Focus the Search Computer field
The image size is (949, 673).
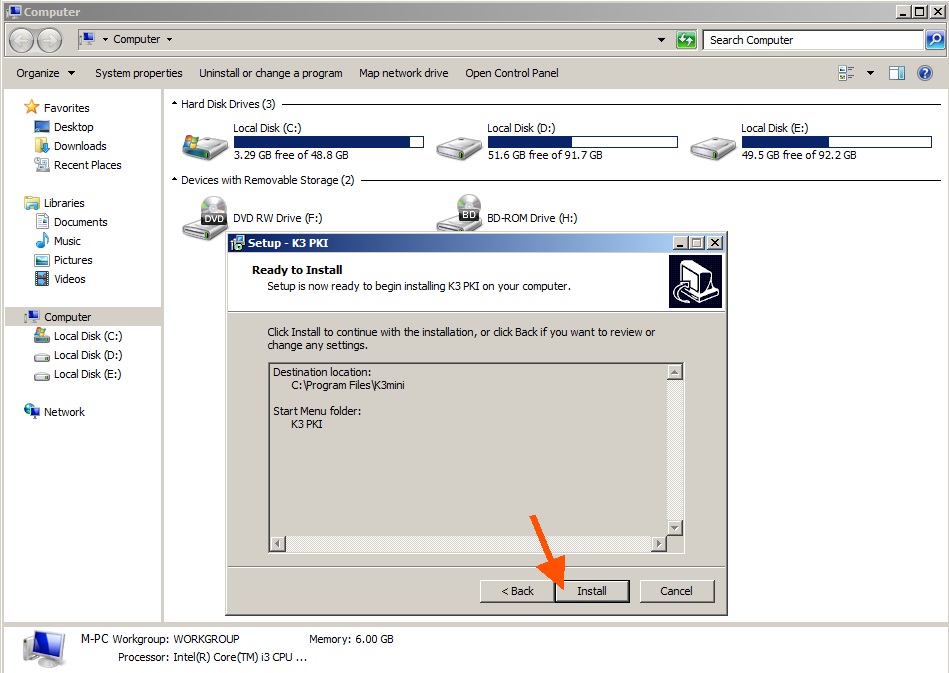[813, 40]
